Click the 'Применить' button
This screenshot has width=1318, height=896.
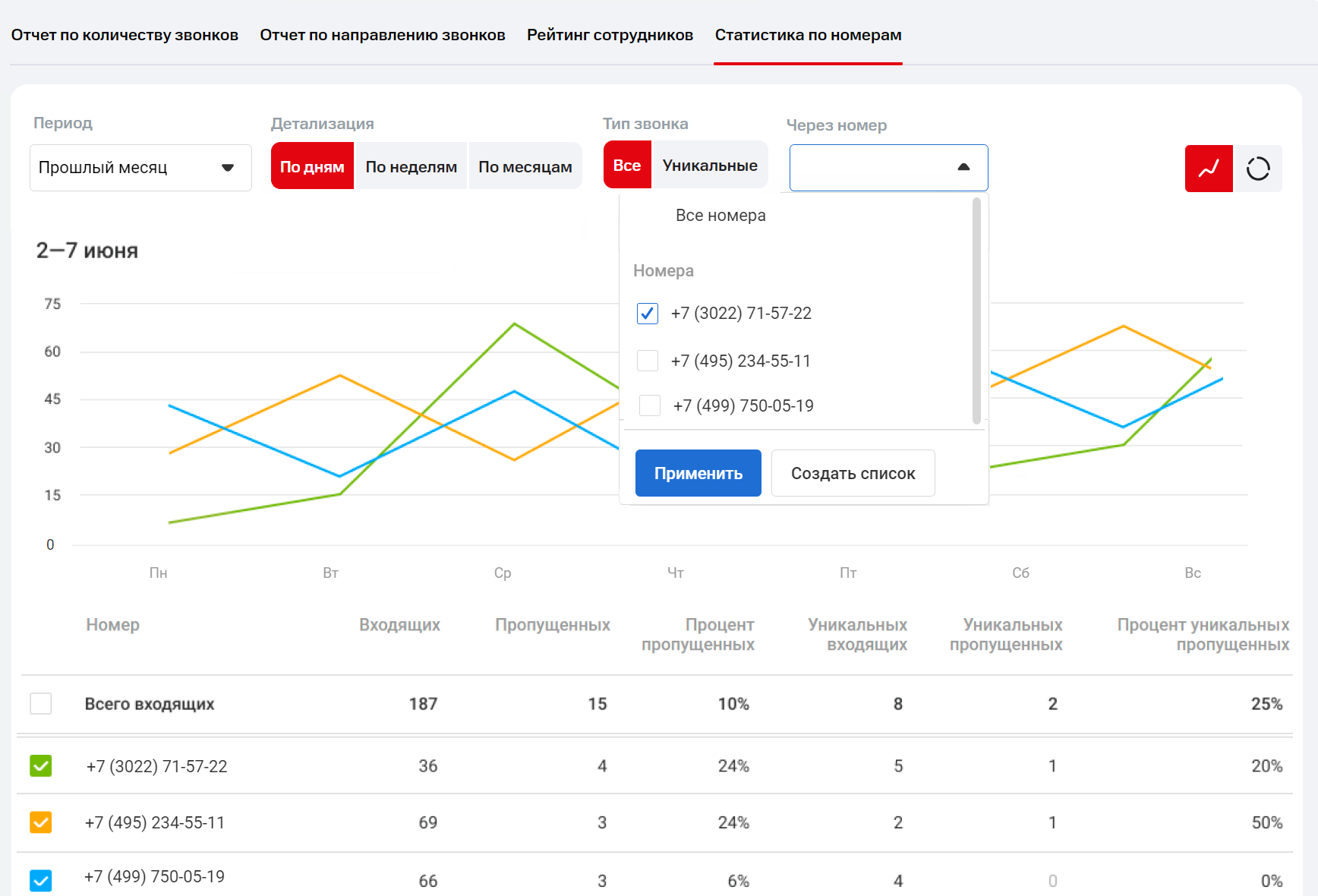(698, 473)
